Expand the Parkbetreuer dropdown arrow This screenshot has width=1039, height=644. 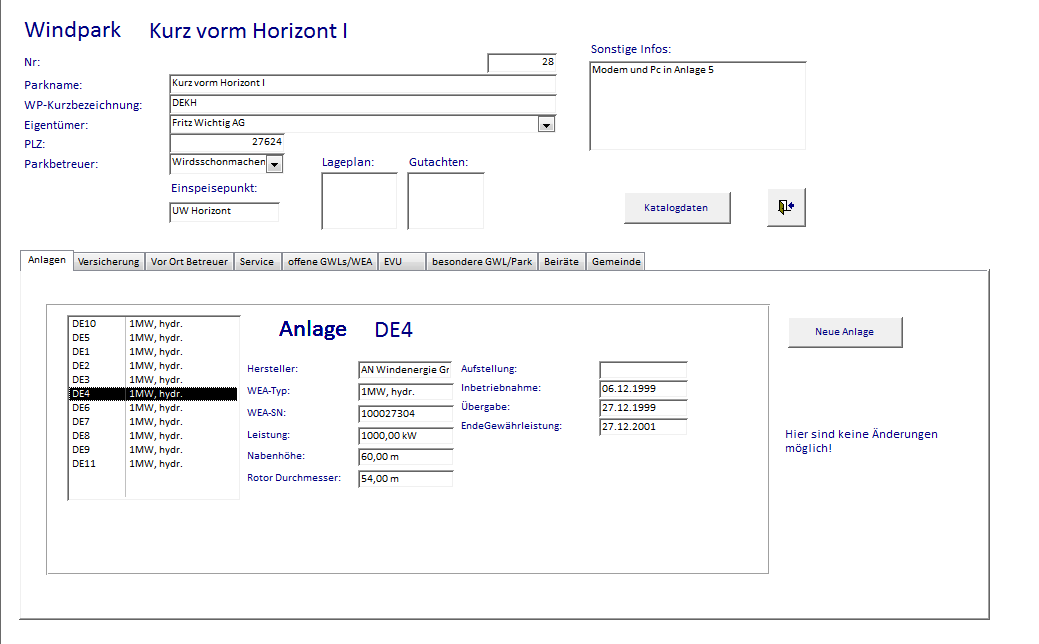275,164
